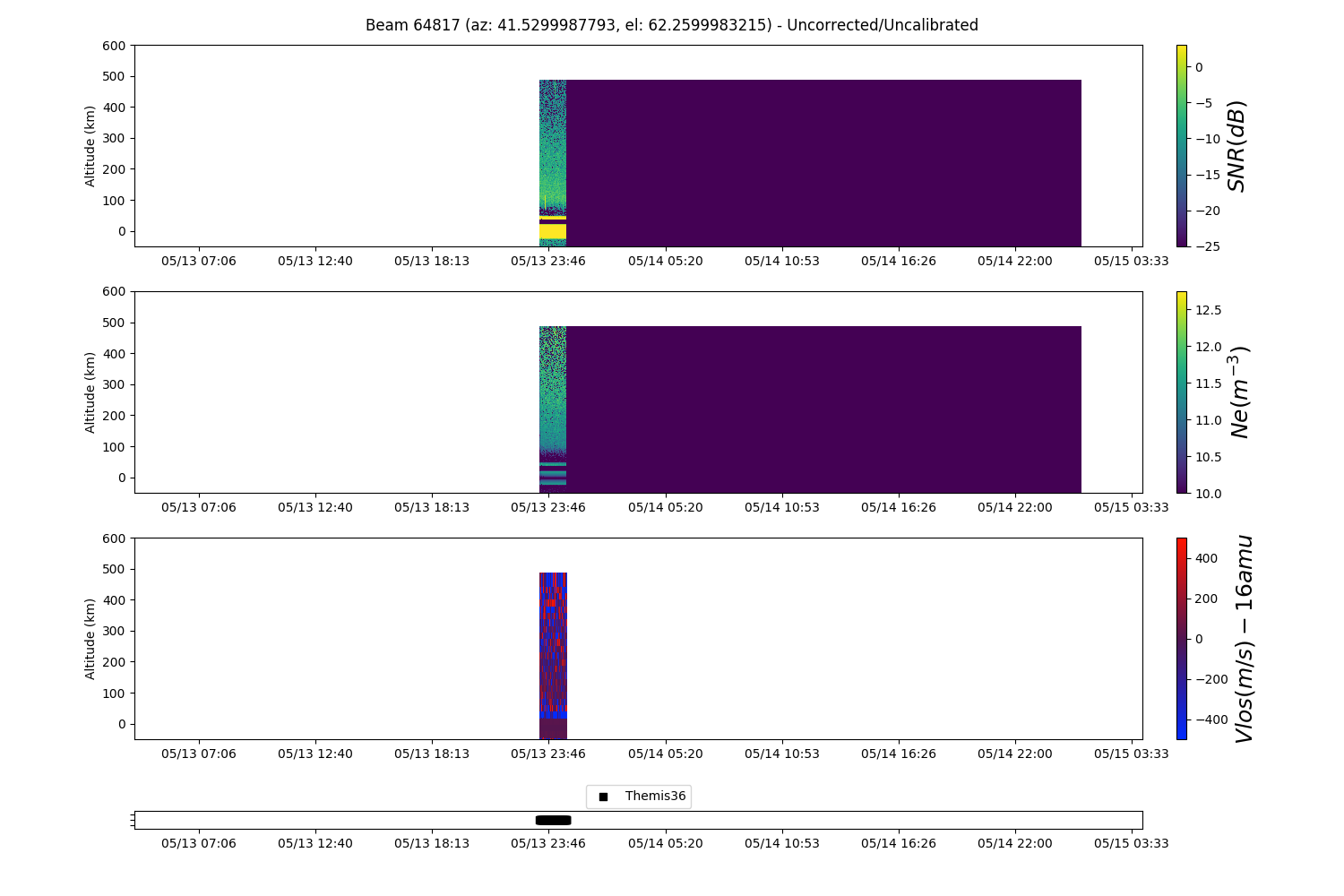
Task: Click the Themis36 legend text
Action: pos(655,796)
